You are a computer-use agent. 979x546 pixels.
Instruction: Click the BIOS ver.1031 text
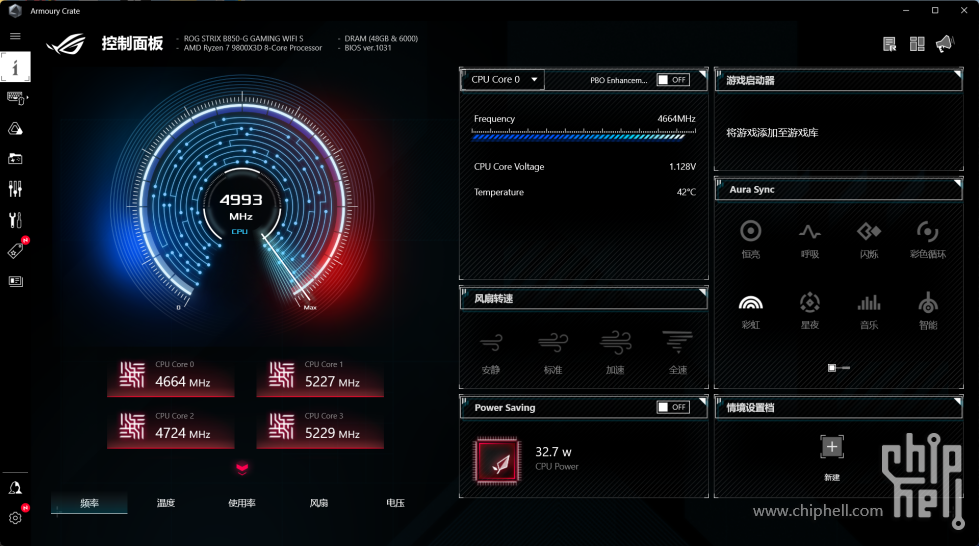(368, 48)
